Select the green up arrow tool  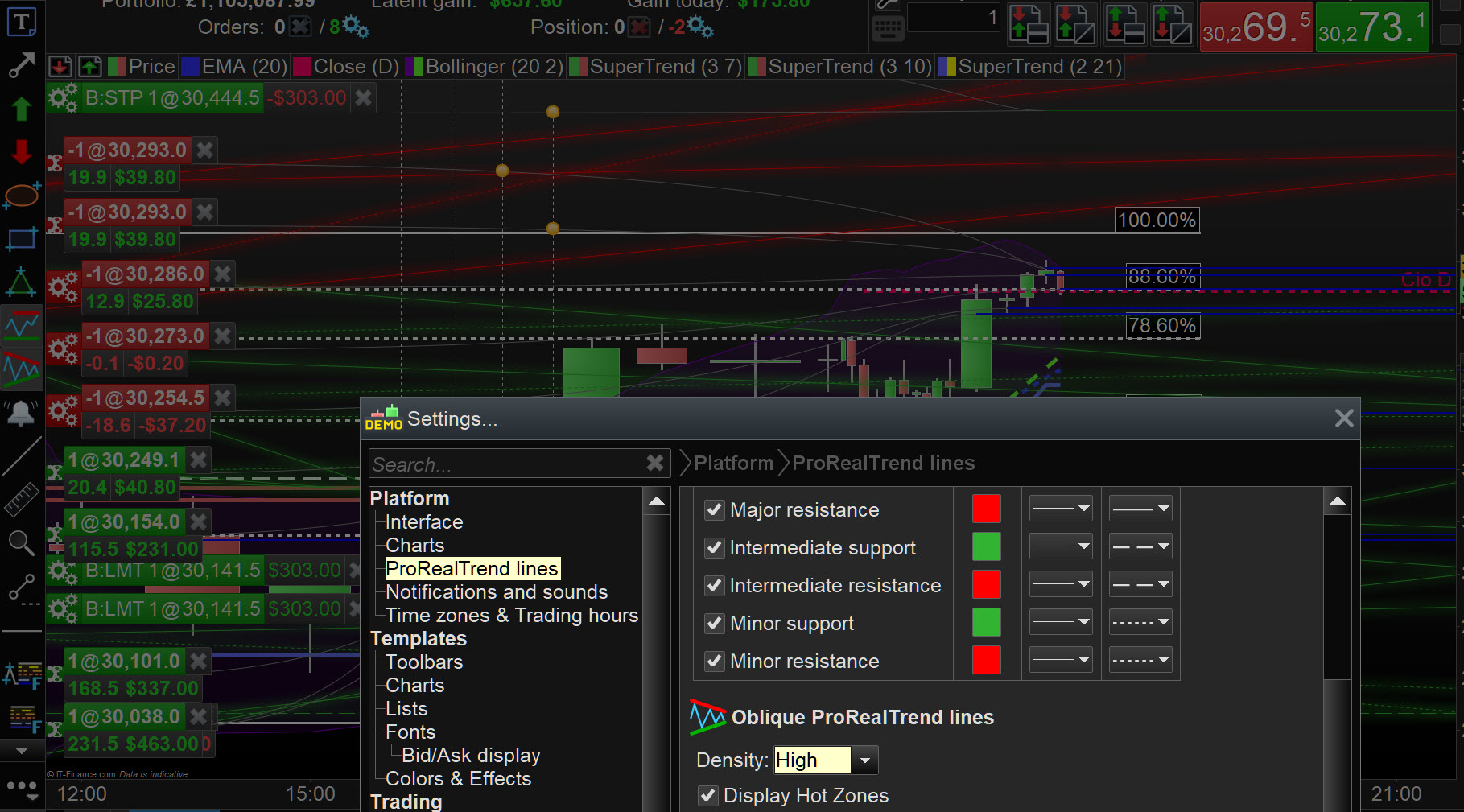click(21, 108)
